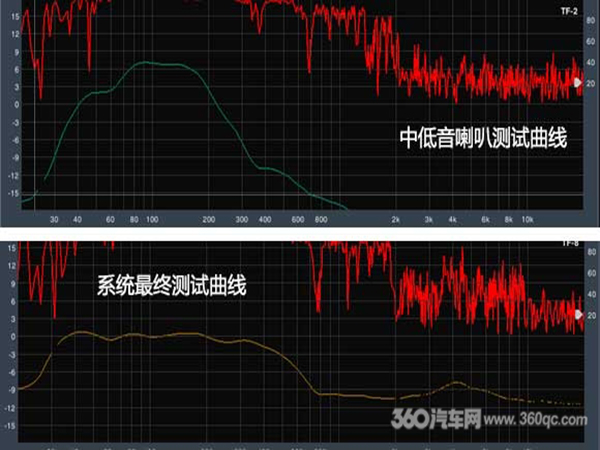This screenshot has height=450, width=600.
Task: Click the 100 Hz frequency axis label
Action: [152, 218]
